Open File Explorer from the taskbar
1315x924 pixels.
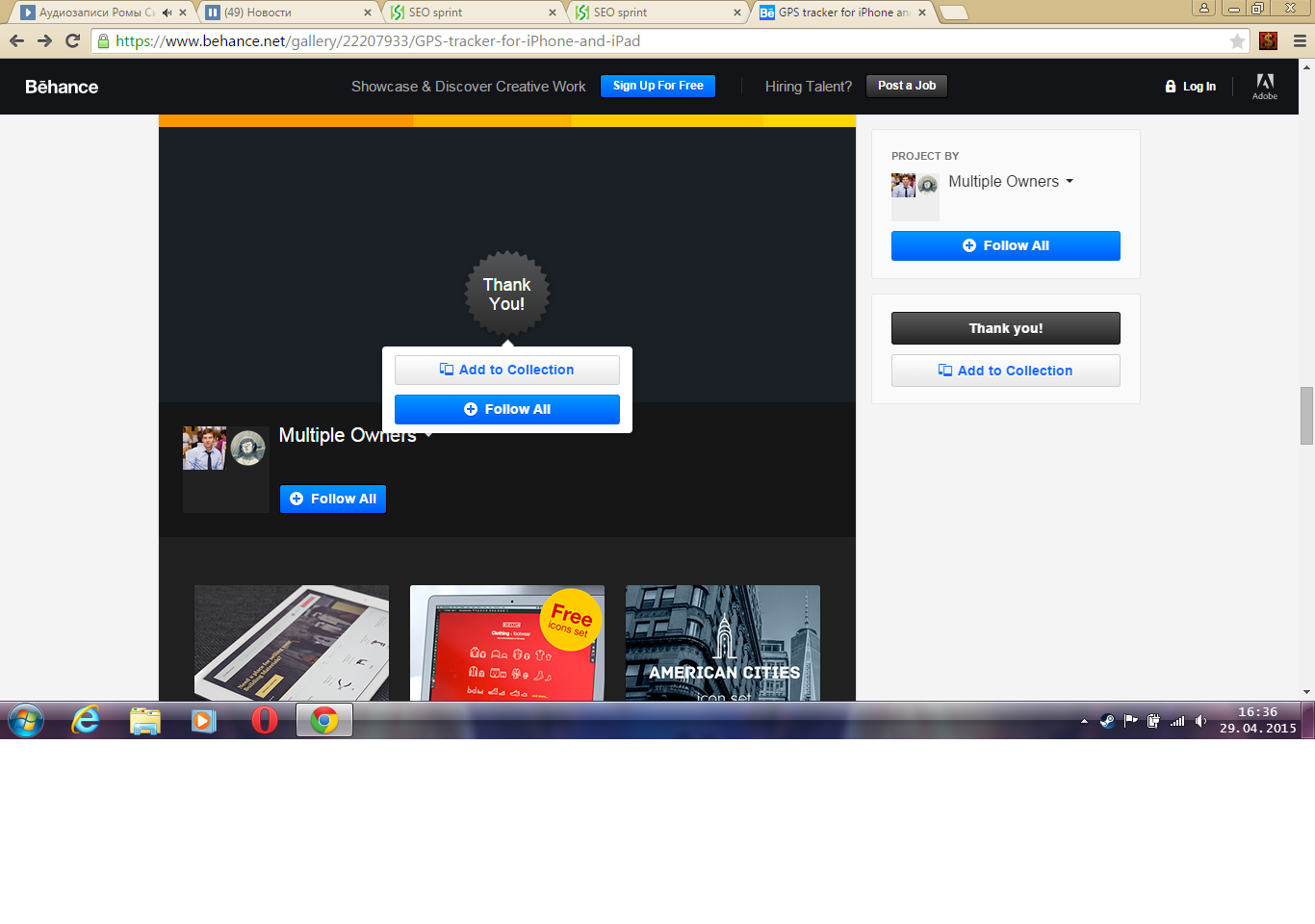click(x=145, y=720)
